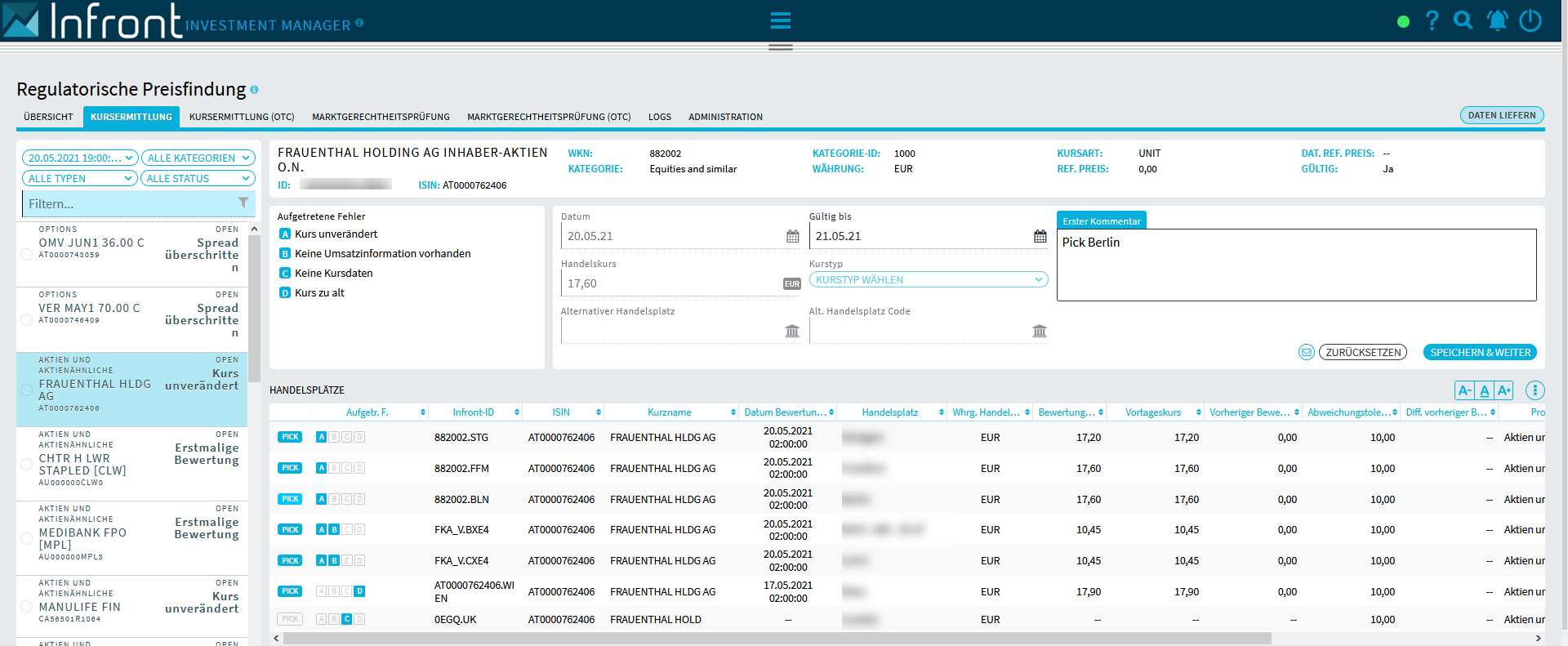Screen dimensions: 1568x646
Task: Toggle PICK for FKA_V.BXE4 row
Action: [290, 530]
